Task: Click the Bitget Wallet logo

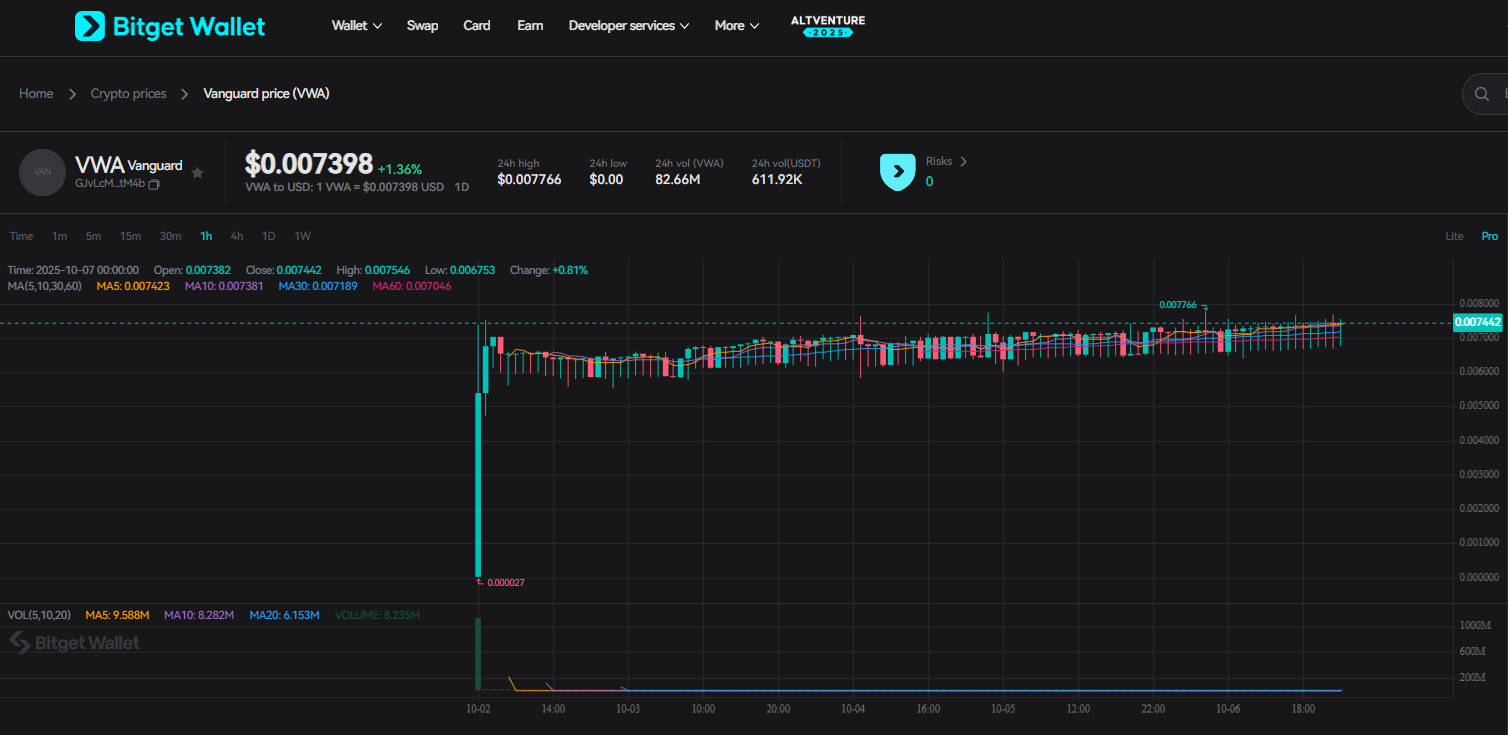Action: (x=170, y=26)
